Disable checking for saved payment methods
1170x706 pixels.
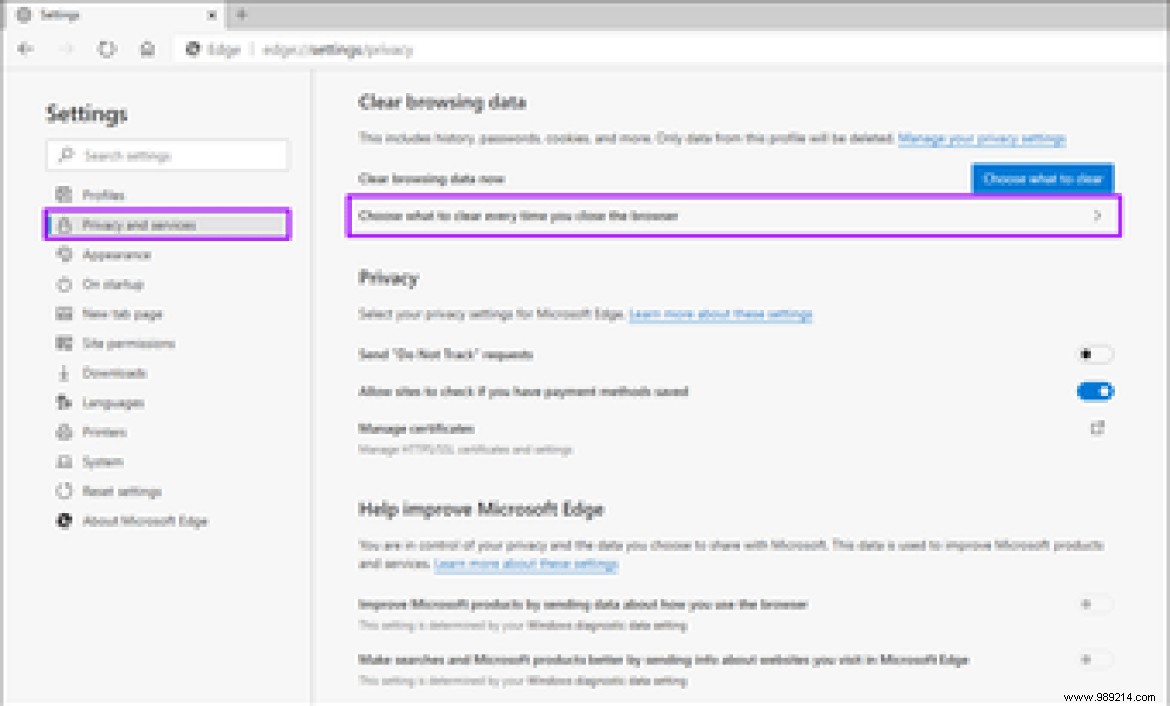pyautogui.click(x=1094, y=391)
